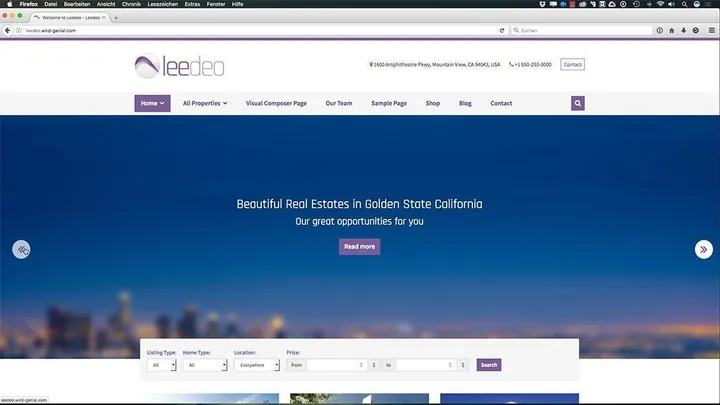Click the purple site search icon

click(578, 103)
